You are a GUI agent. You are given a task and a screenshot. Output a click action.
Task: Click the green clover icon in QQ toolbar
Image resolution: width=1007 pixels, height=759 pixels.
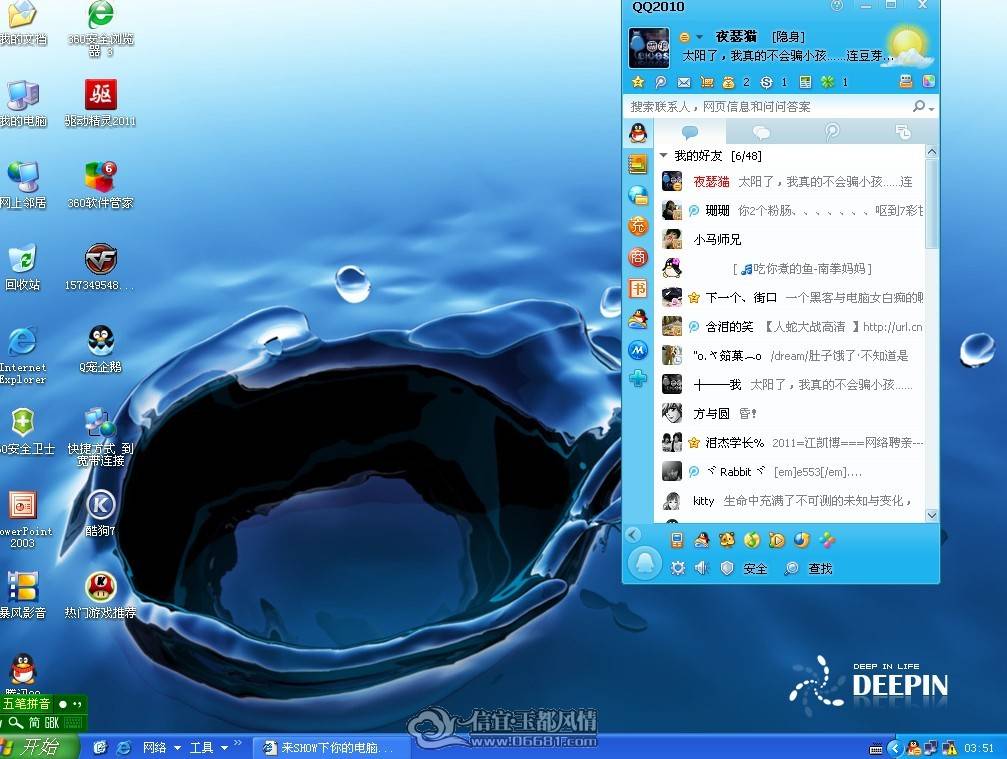coord(828,82)
